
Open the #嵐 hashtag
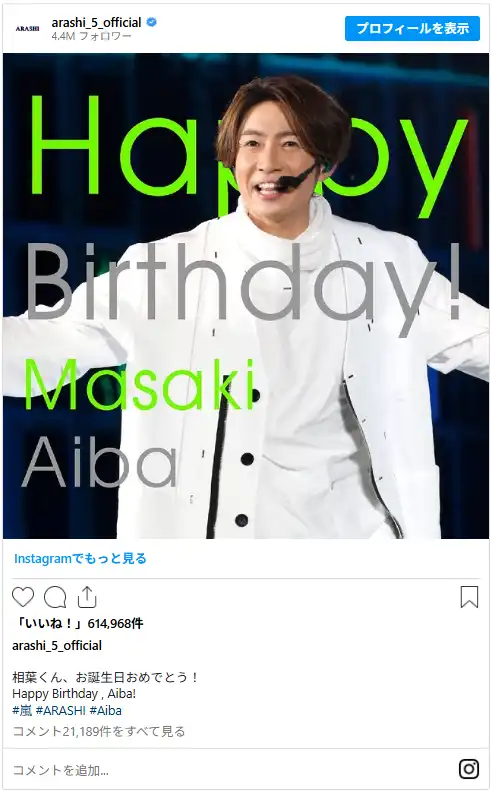click(x=22, y=710)
